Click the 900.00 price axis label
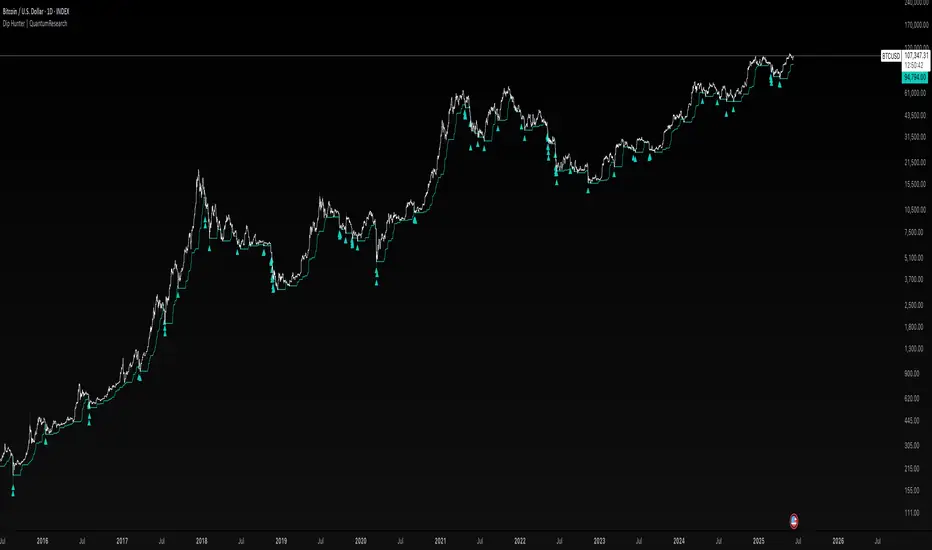 912,374
